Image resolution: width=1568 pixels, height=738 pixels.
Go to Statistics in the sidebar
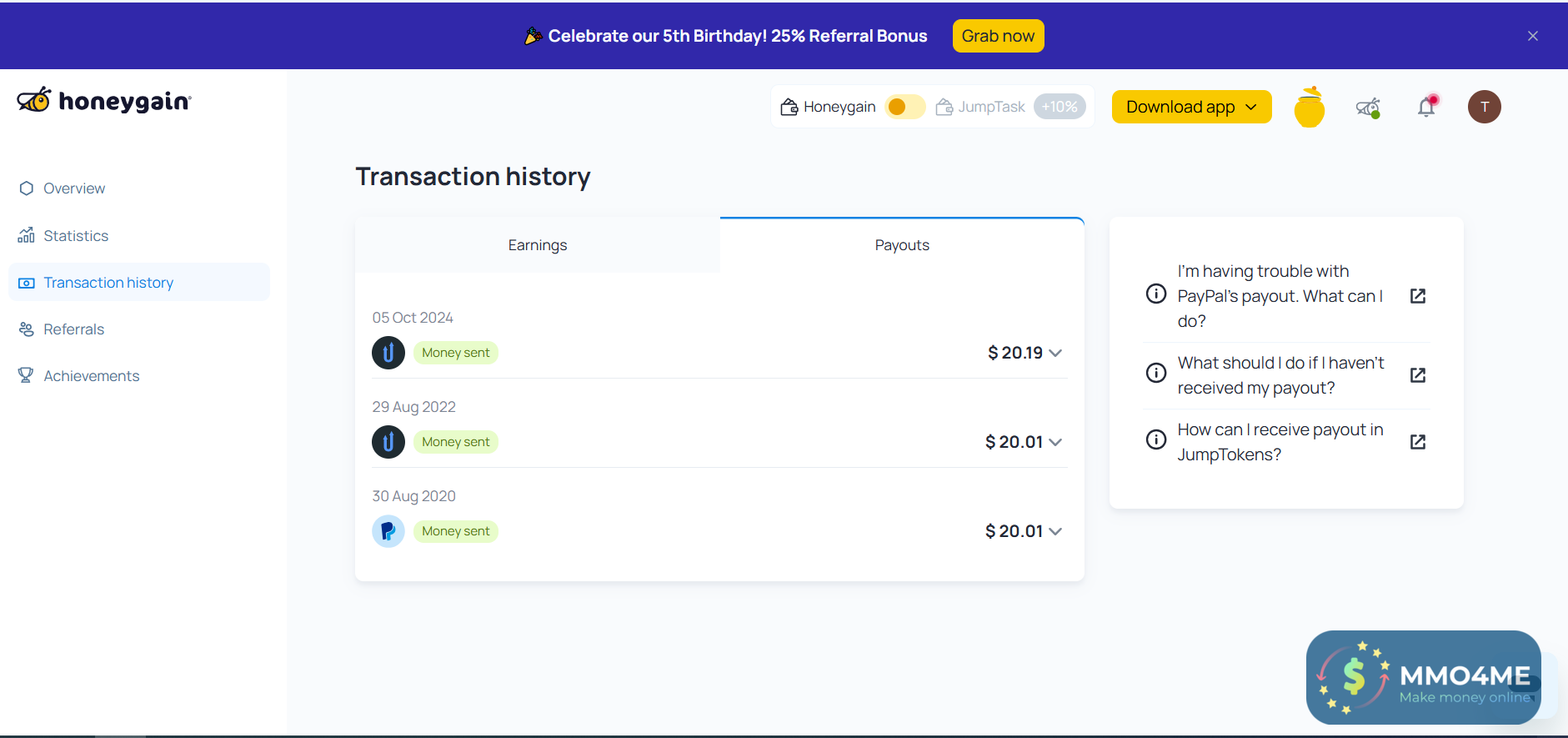[x=76, y=236]
